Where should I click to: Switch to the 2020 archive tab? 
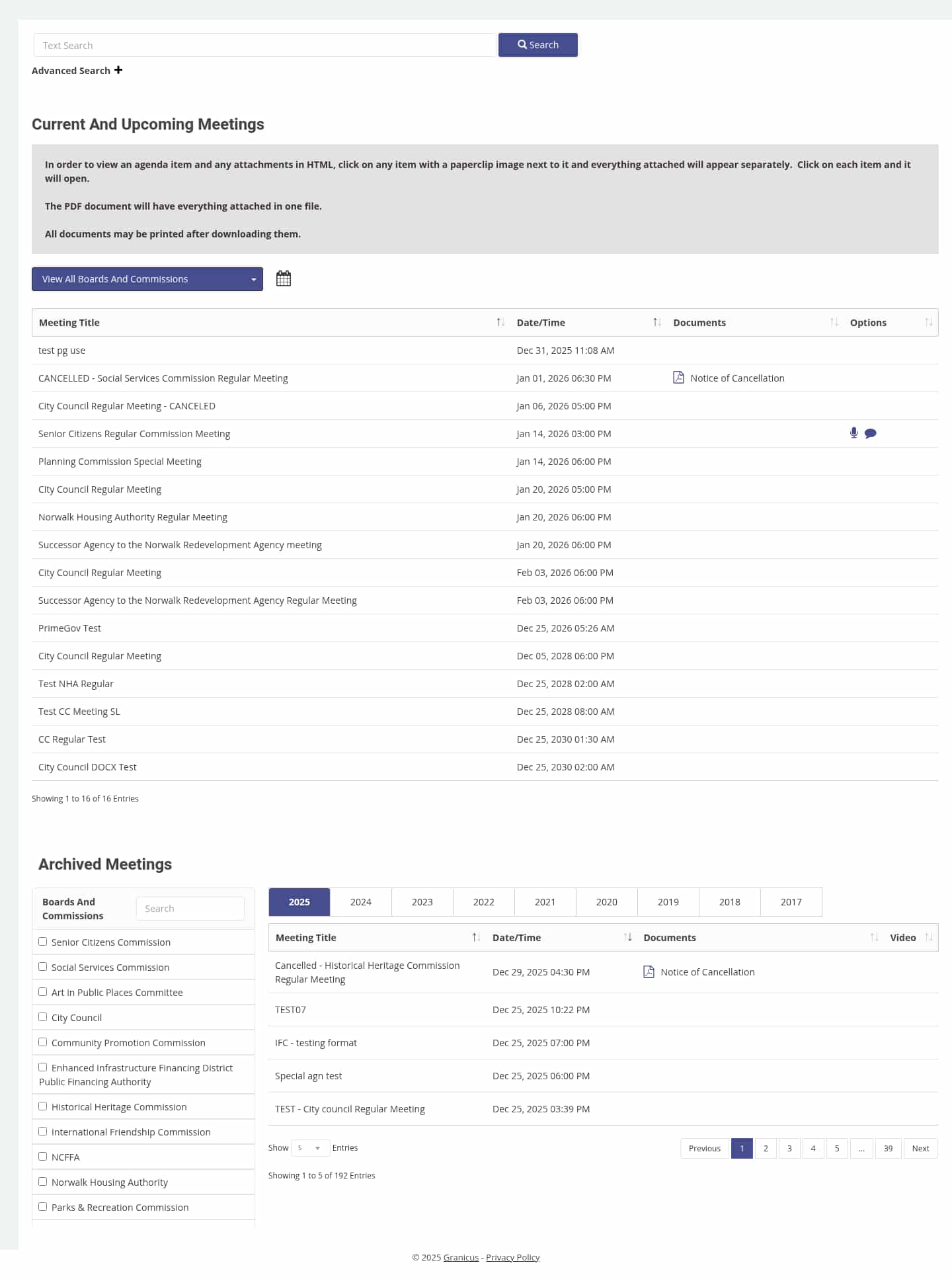[x=607, y=902]
